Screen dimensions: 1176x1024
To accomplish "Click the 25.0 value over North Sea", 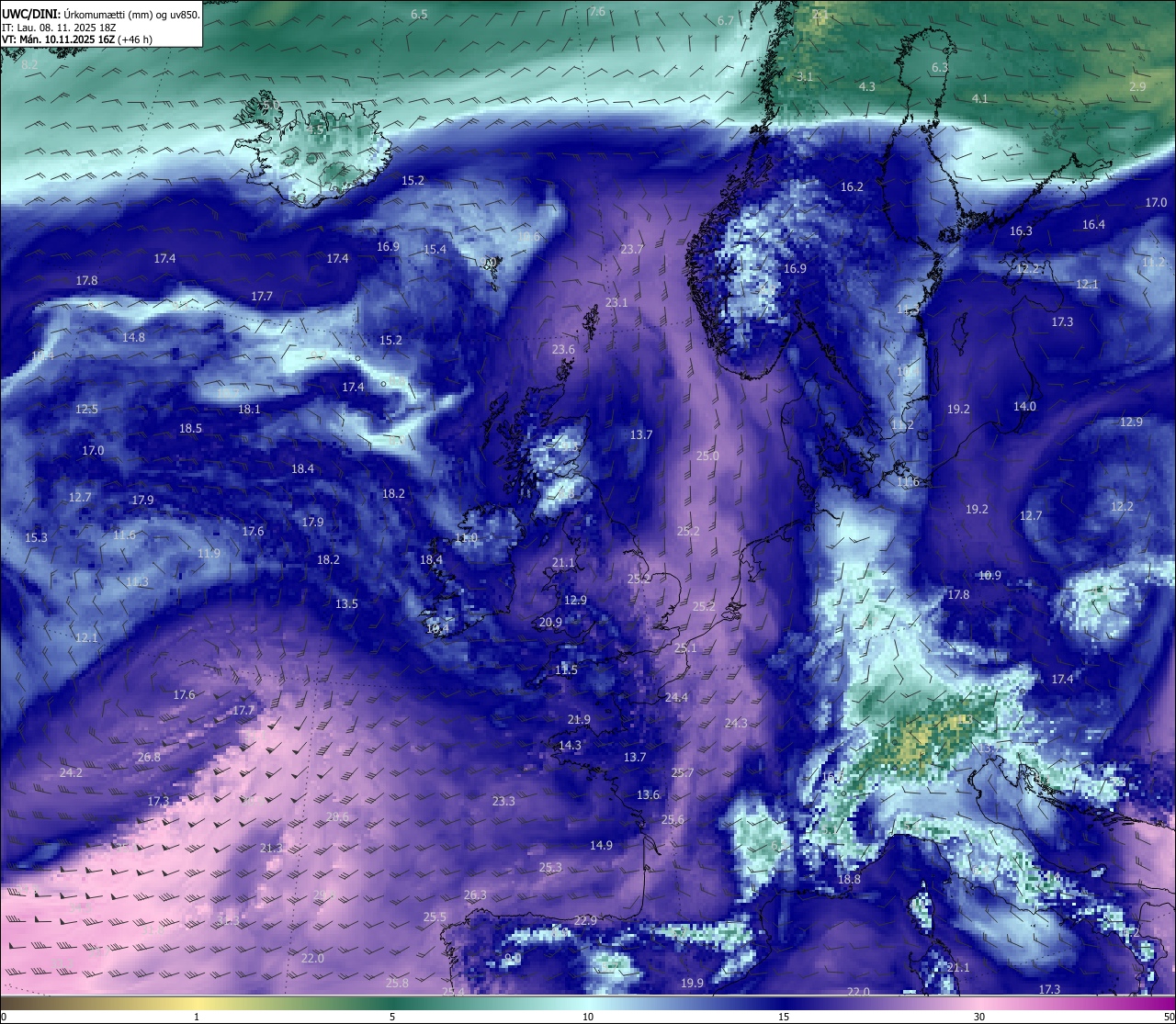I will (707, 456).
